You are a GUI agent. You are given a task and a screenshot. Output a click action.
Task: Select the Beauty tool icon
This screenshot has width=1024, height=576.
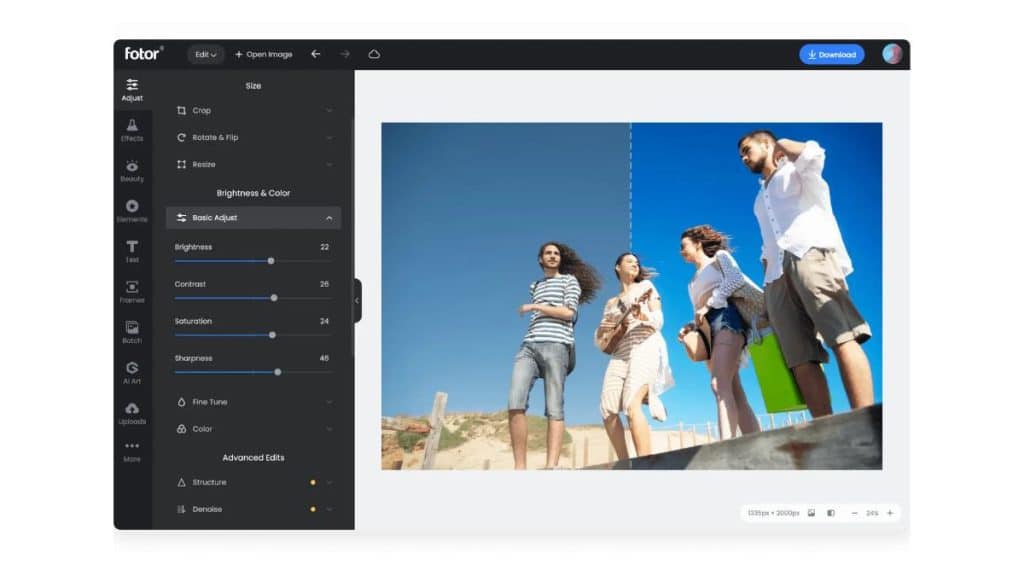tap(132, 170)
